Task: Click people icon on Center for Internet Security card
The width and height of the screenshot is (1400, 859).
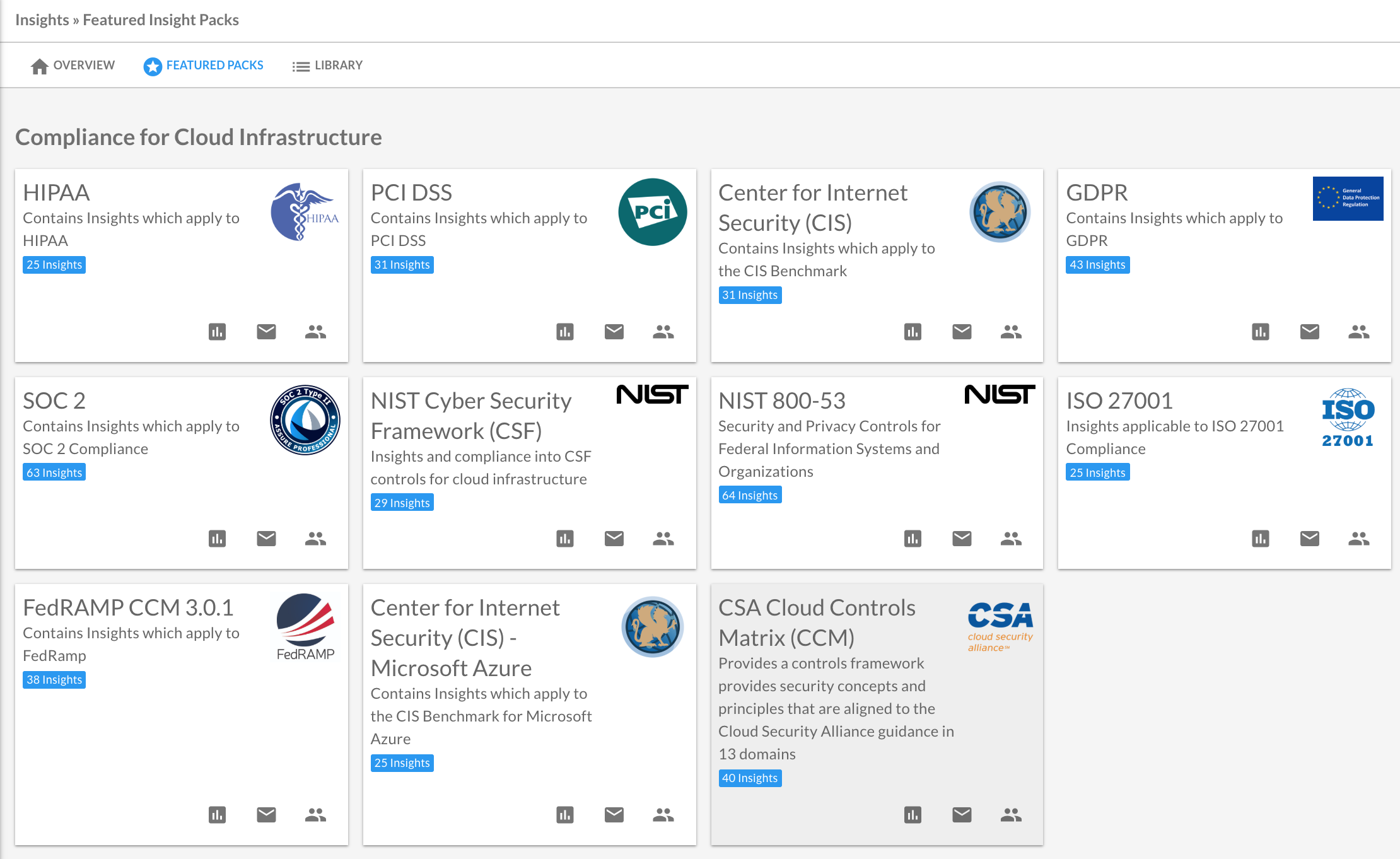Action: pyautogui.click(x=1011, y=332)
